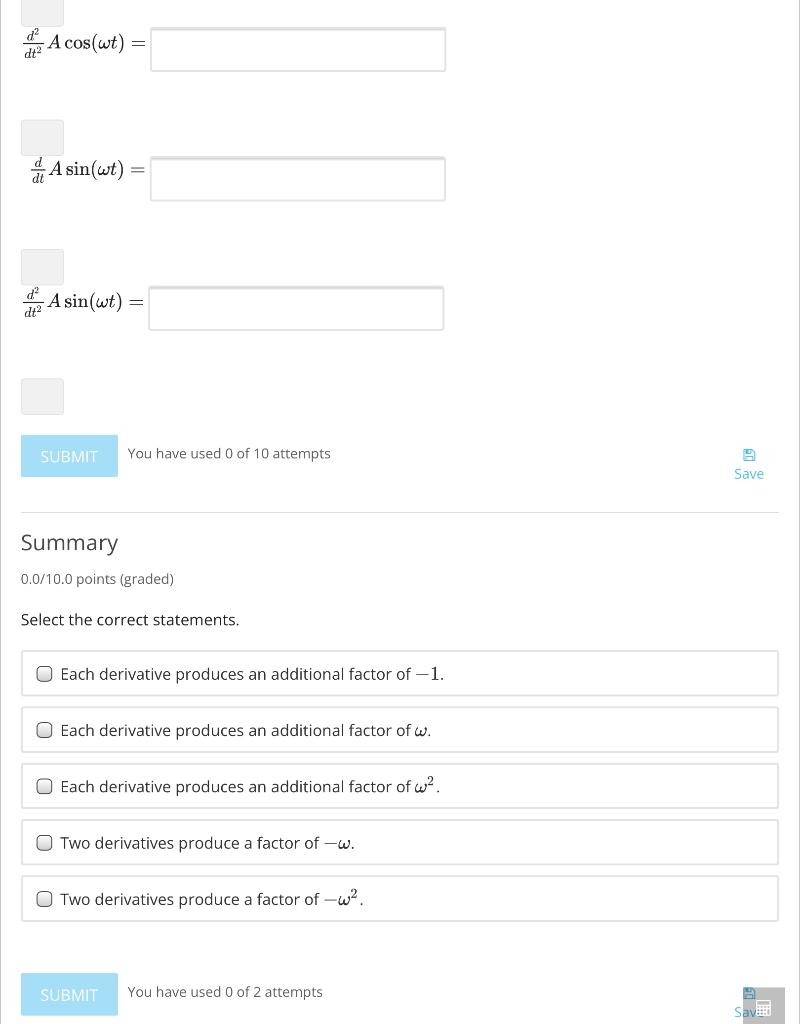800x1024 pixels.
Task: Click gray square above the d/dt A sin(ωt) equation
Action: click(42, 138)
